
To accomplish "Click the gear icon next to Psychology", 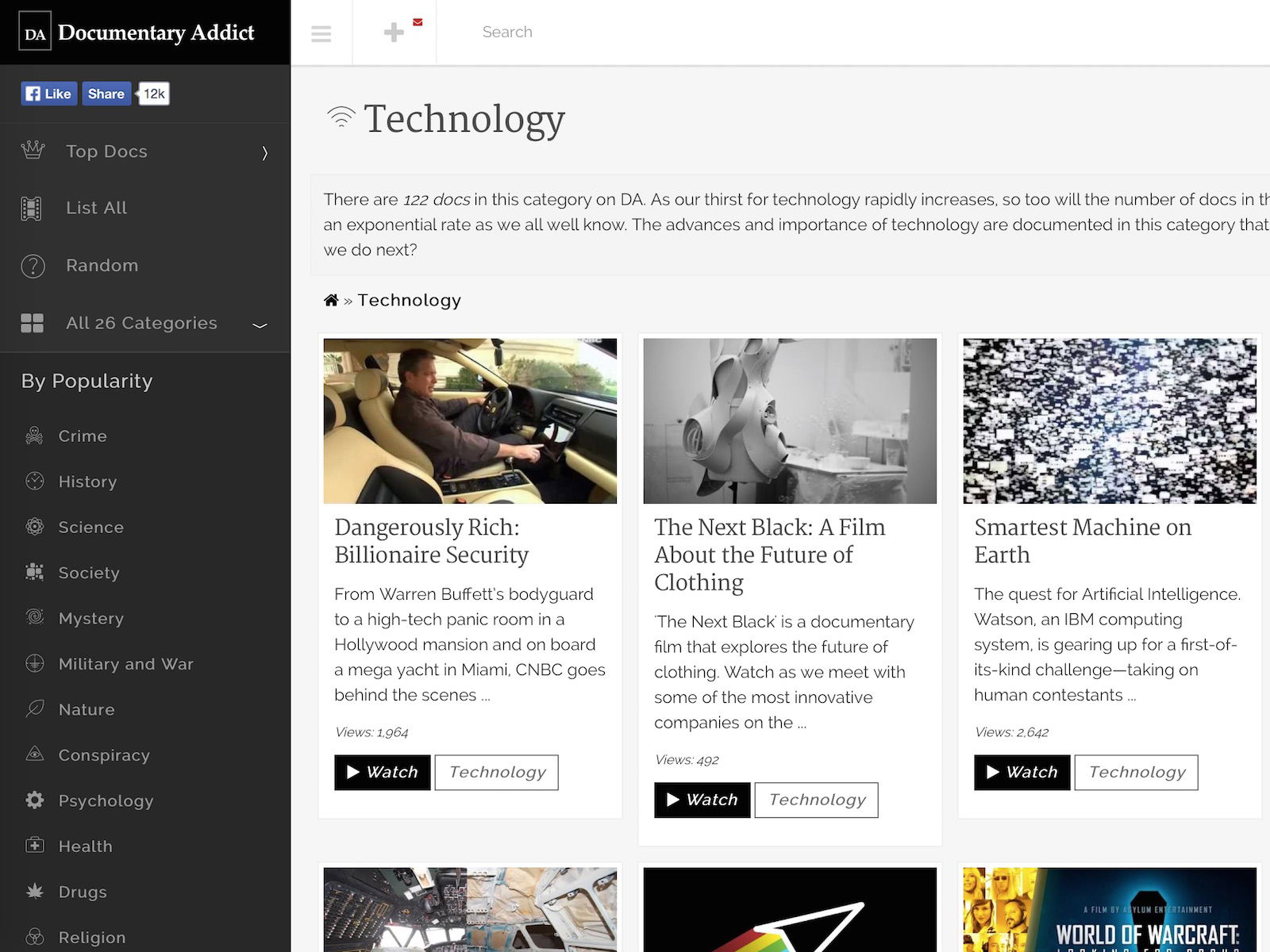I will click(34, 800).
